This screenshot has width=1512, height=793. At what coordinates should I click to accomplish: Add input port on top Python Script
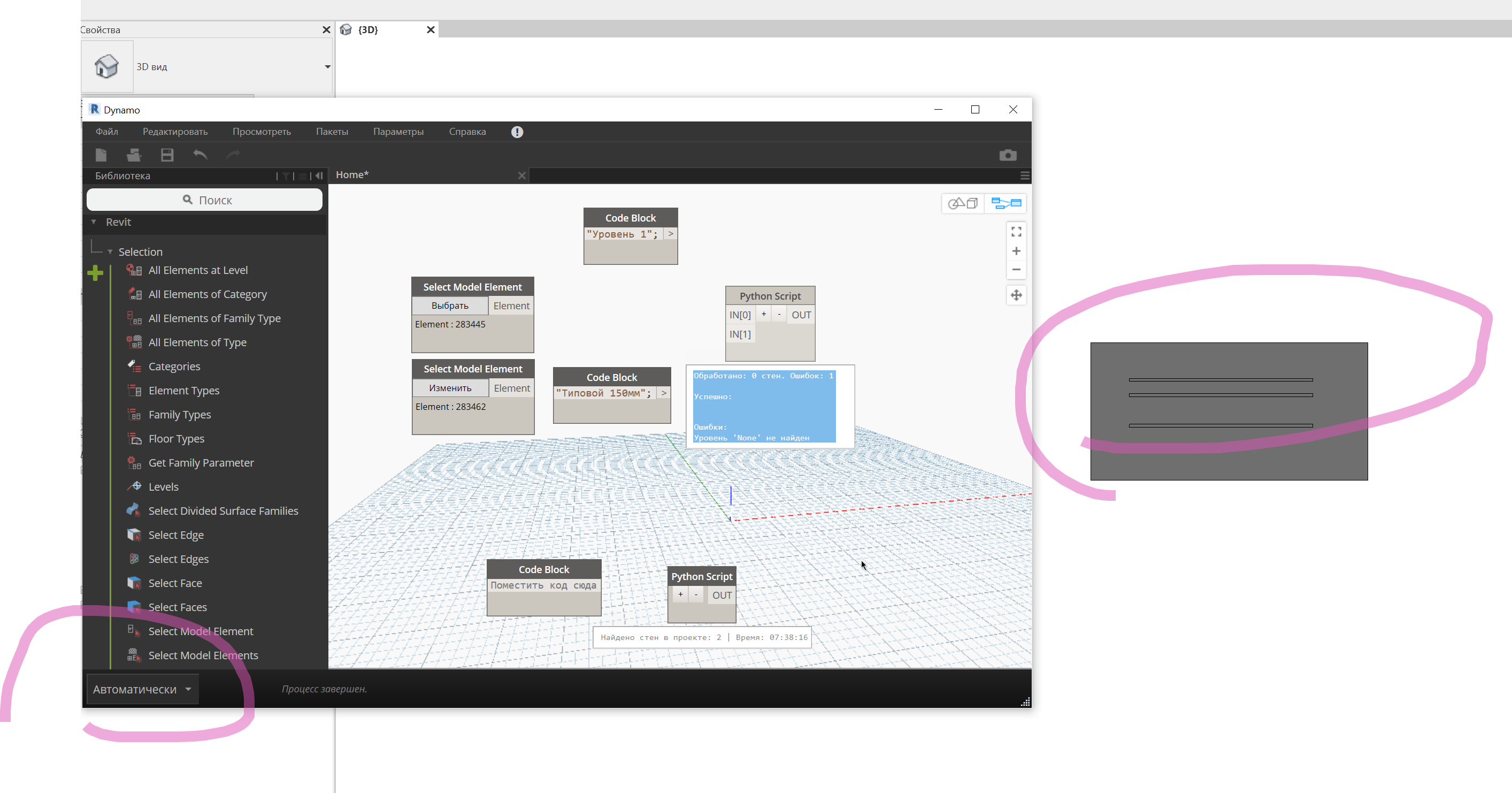tap(763, 314)
